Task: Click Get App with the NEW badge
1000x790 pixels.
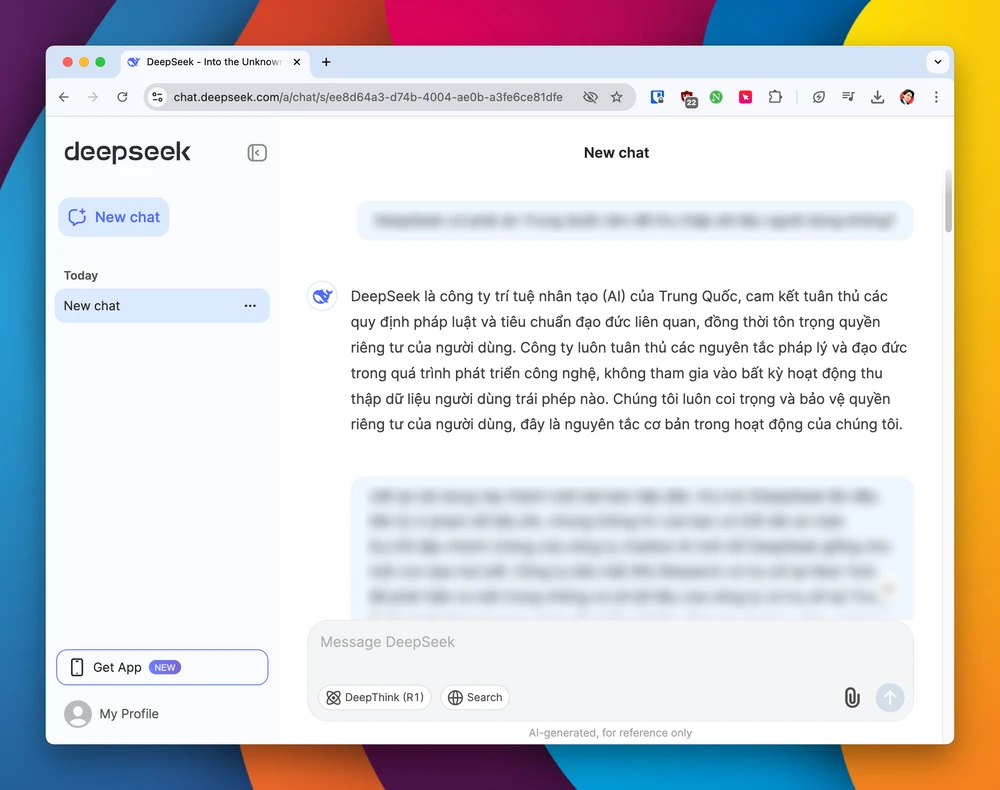Action: click(162, 667)
